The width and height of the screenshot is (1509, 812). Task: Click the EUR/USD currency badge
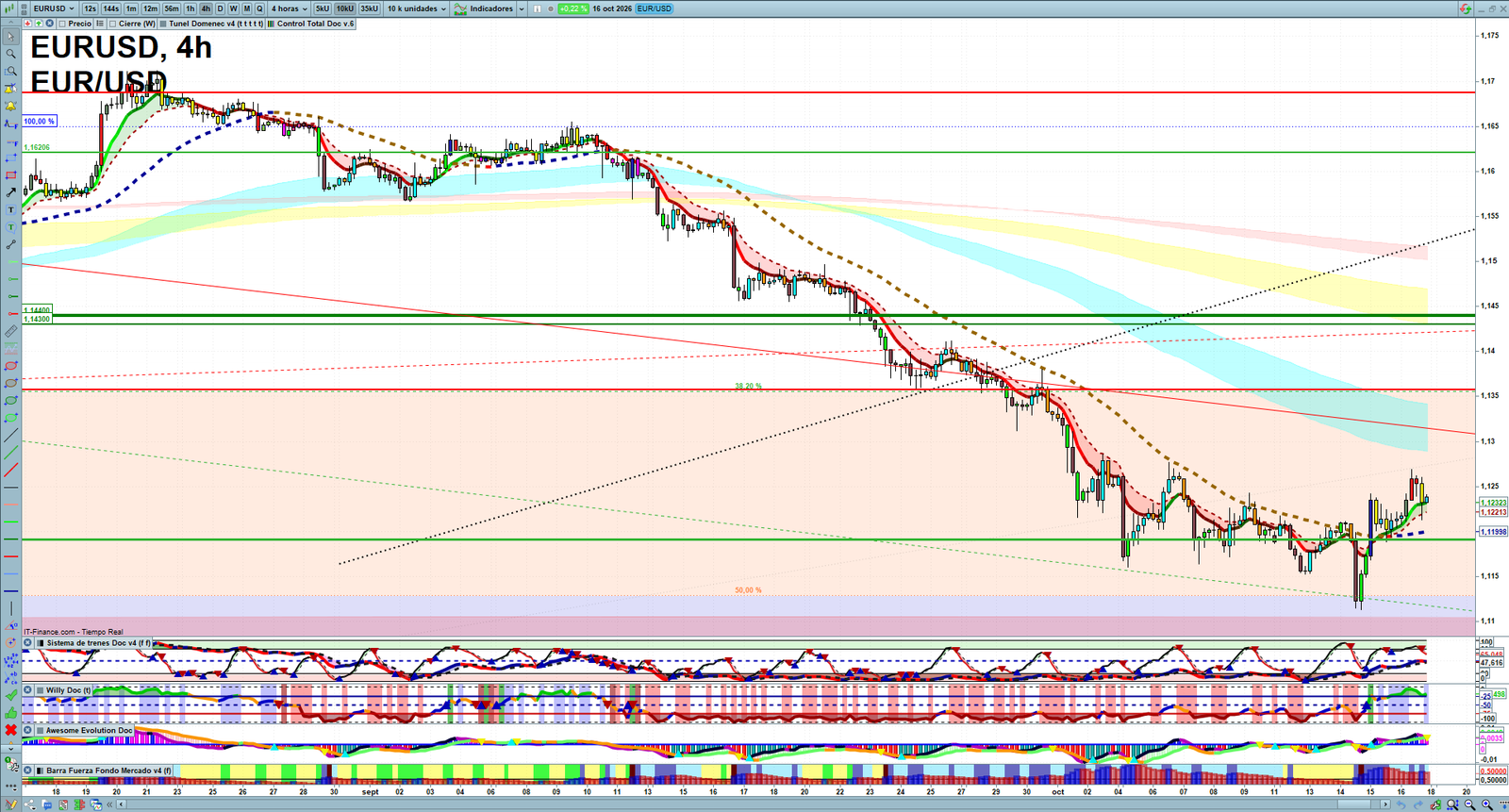click(x=654, y=8)
